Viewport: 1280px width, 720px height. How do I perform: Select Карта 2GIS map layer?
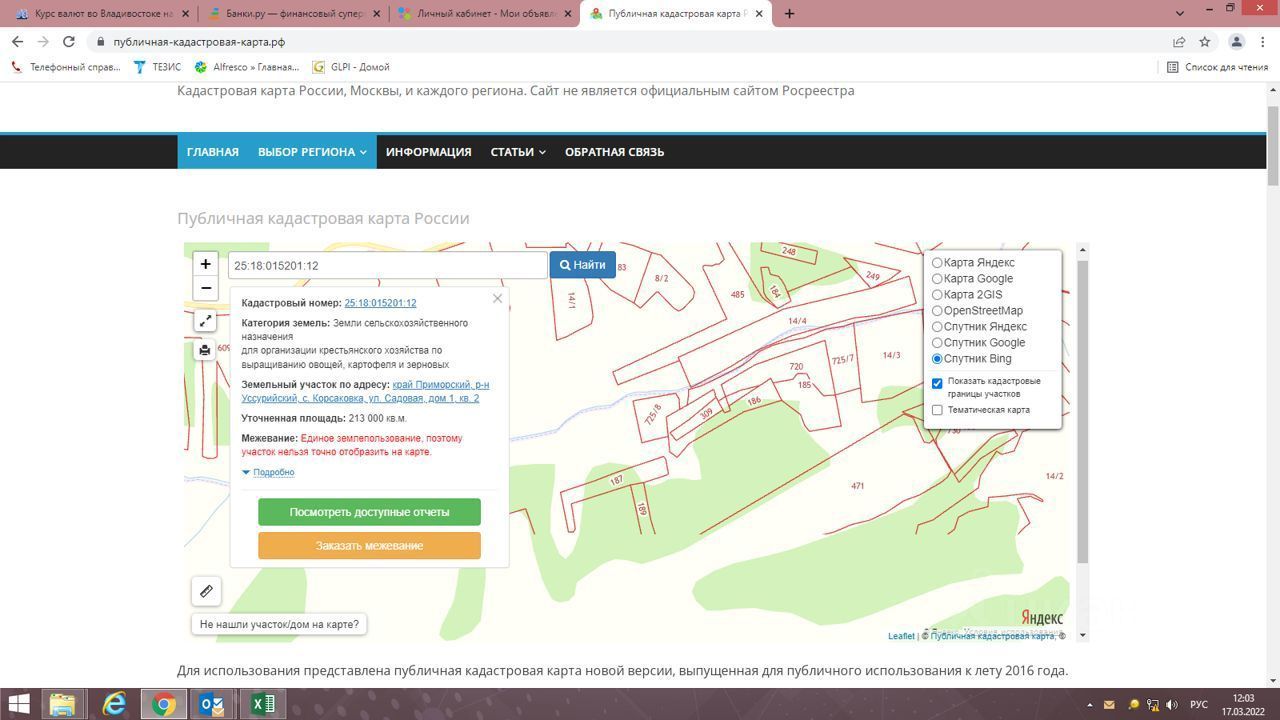click(937, 295)
